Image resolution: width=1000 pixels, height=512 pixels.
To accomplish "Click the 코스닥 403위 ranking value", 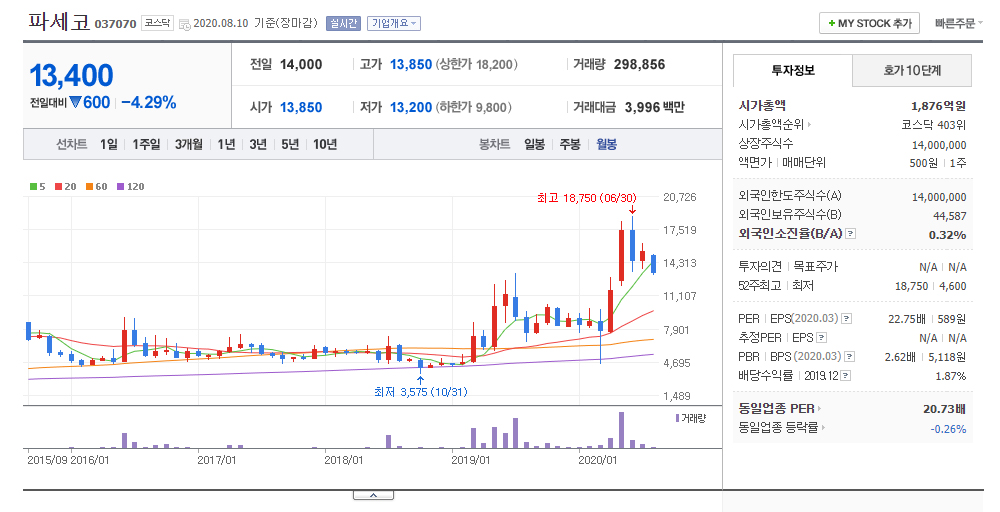I will [934, 125].
